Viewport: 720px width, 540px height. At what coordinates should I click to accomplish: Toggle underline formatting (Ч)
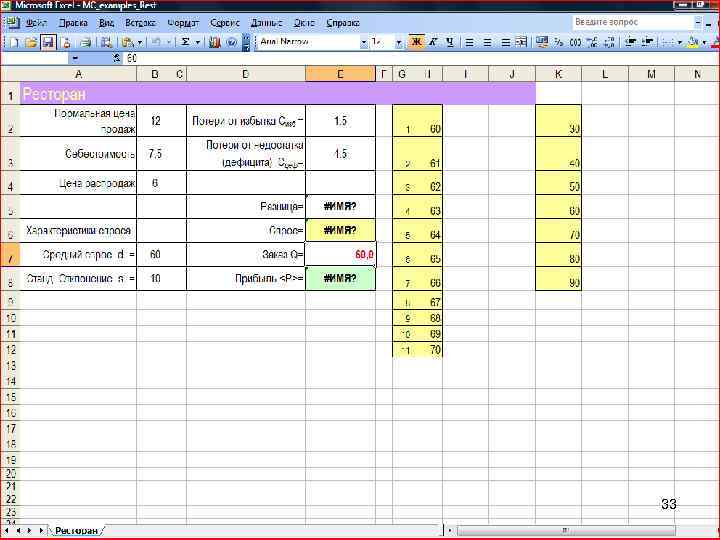[x=450, y=42]
